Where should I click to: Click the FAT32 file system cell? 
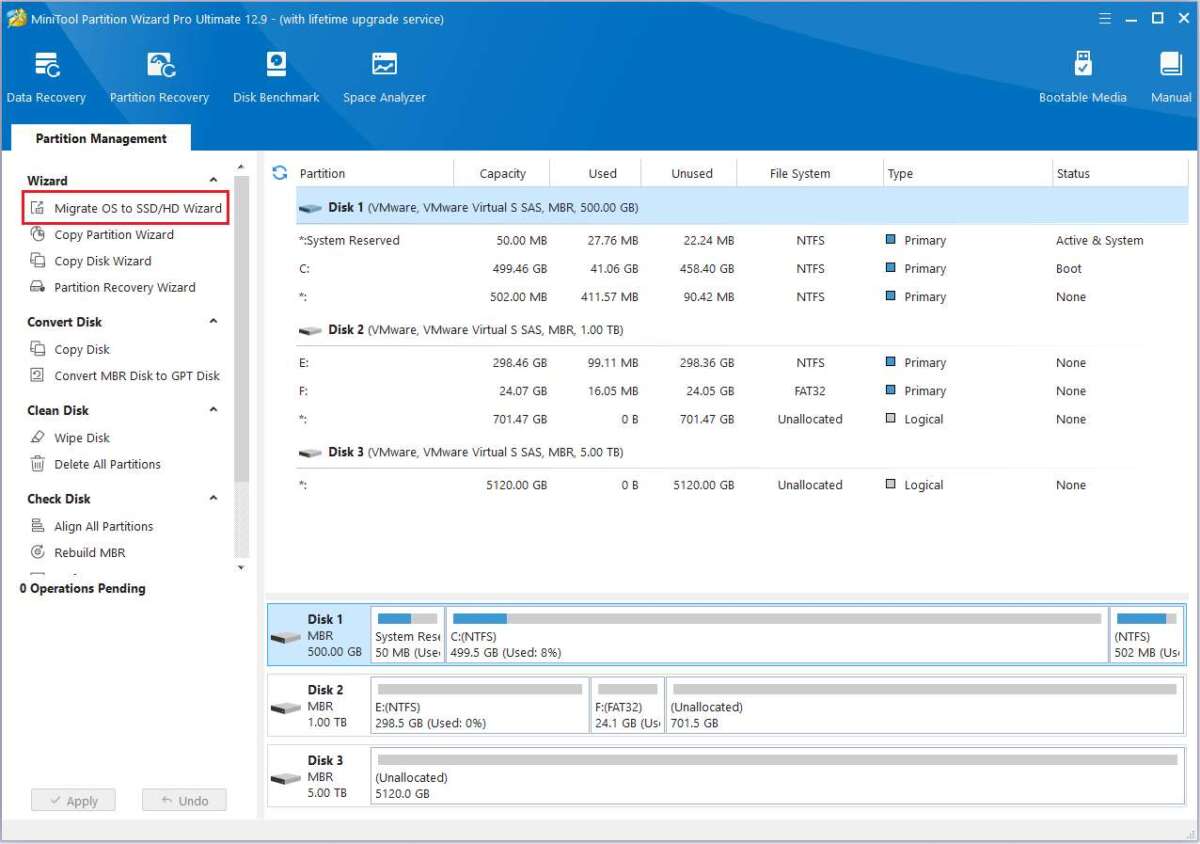tap(810, 391)
